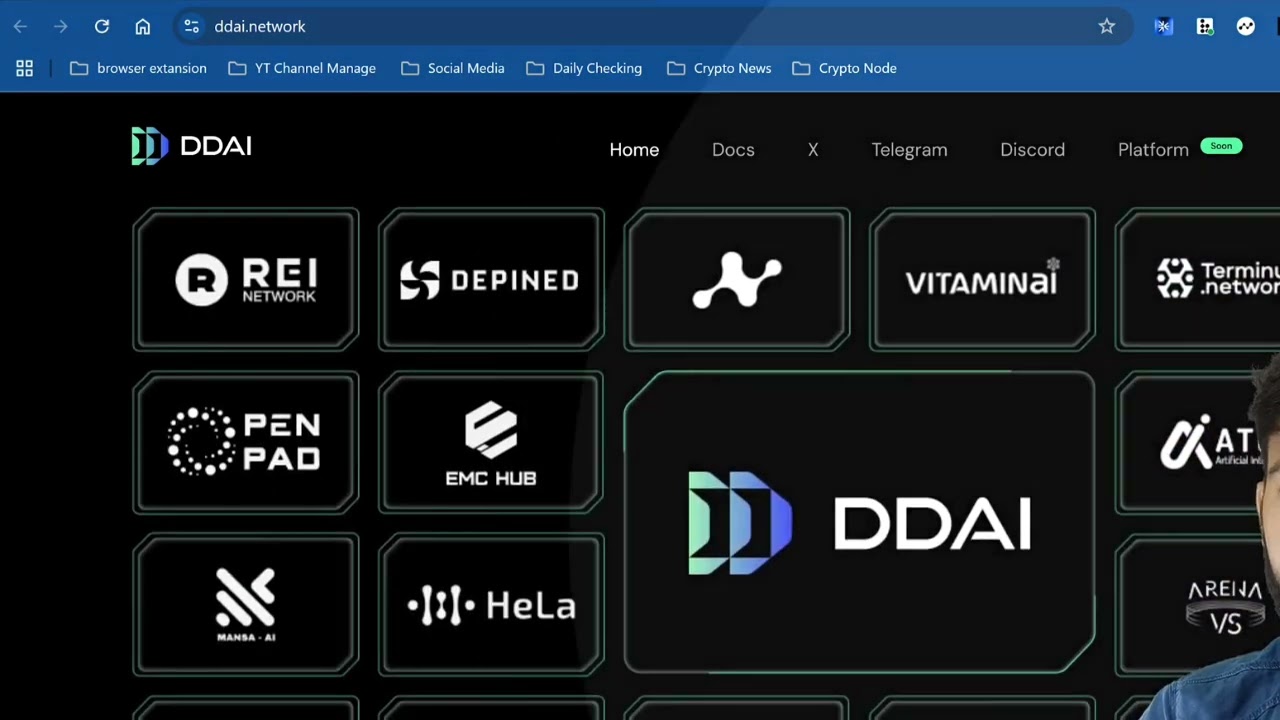Open the apps grid in bookmarks bar
Viewport: 1280px width, 720px height.
click(x=25, y=68)
